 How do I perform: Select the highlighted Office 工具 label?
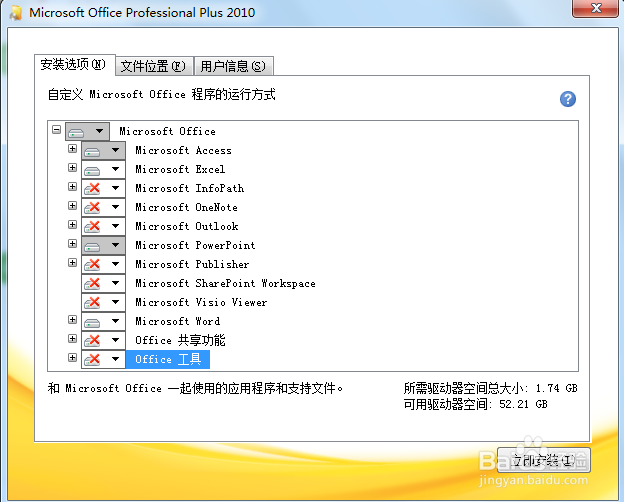pyautogui.click(x=168, y=359)
